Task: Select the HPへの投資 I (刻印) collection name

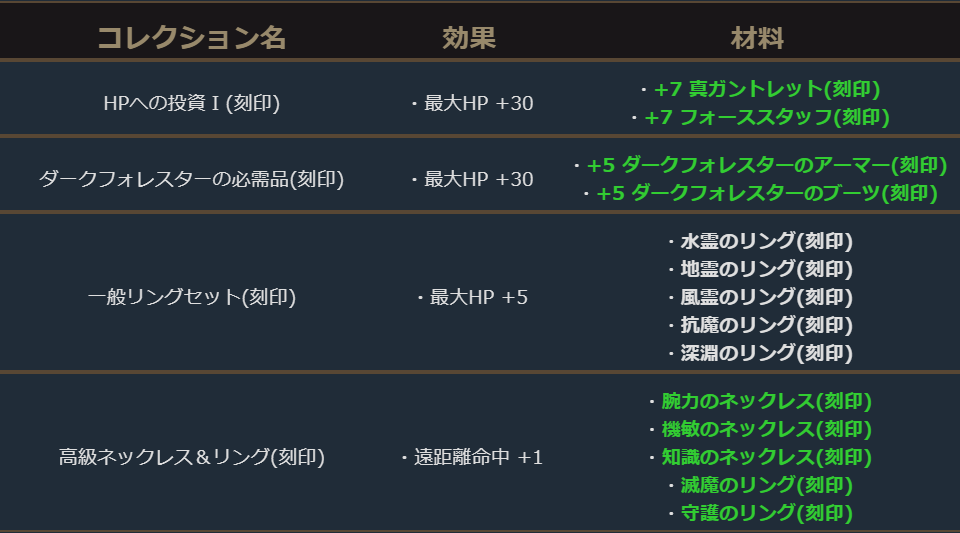Action: pyautogui.click(x=191, y=103)
